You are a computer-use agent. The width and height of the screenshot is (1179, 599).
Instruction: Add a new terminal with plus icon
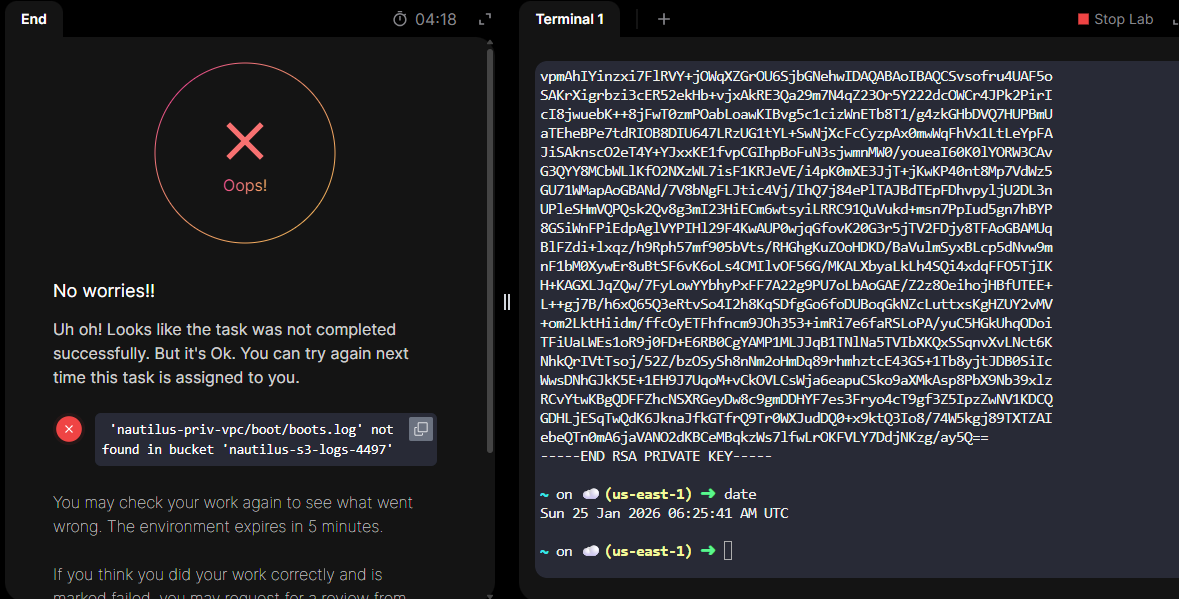click(664, 19)
